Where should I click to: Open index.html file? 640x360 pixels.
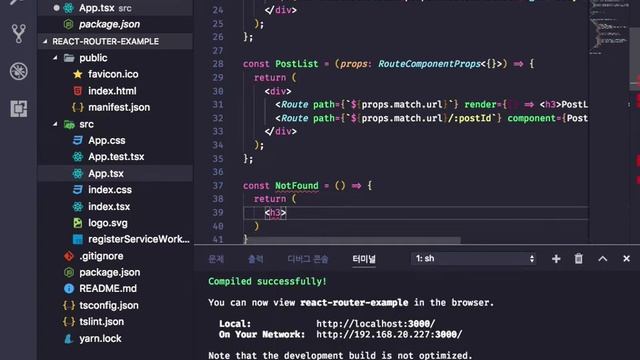tap(112, 91)
